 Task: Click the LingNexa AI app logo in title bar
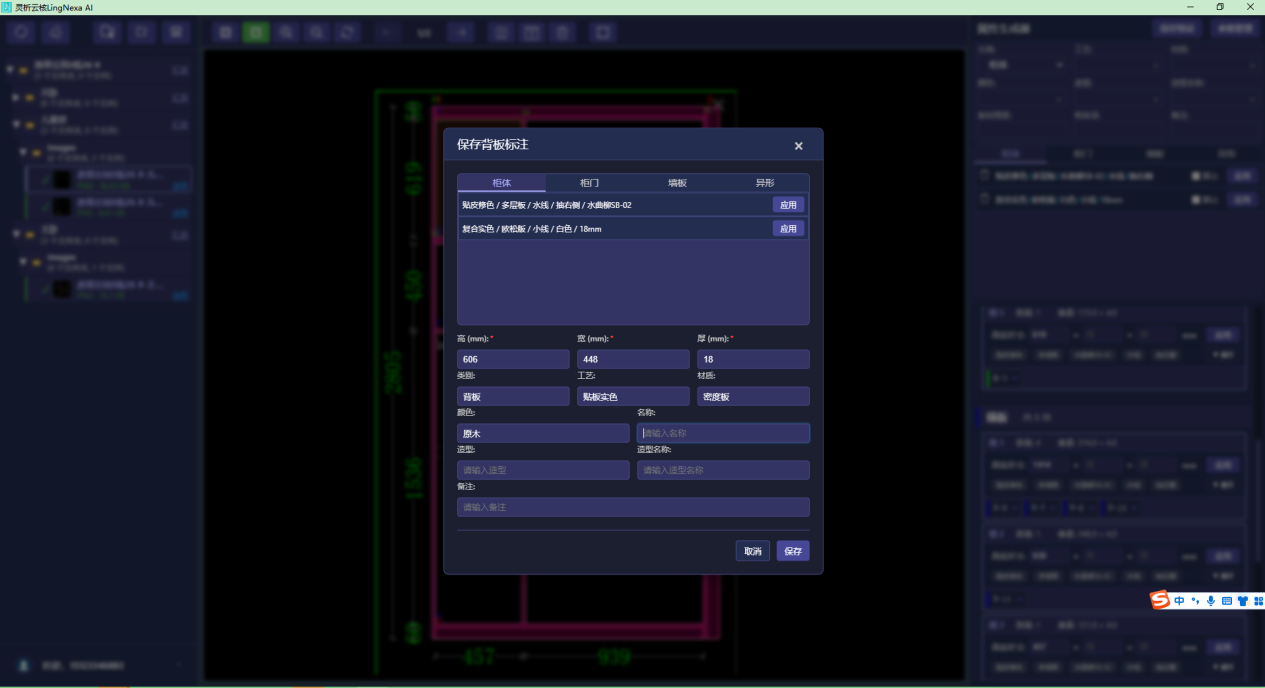(7, 7)
